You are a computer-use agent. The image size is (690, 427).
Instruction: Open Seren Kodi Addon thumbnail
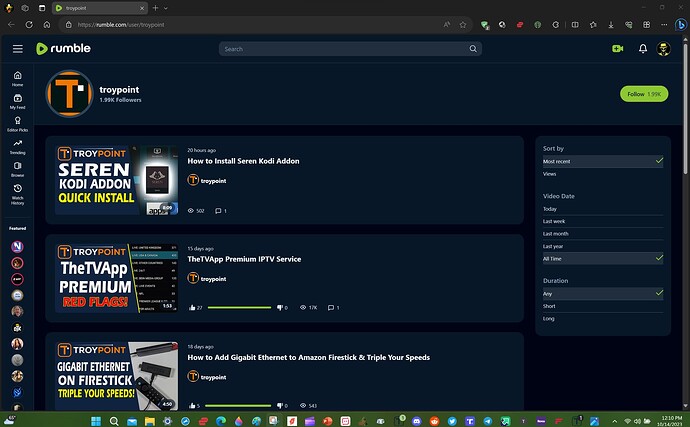117,180
